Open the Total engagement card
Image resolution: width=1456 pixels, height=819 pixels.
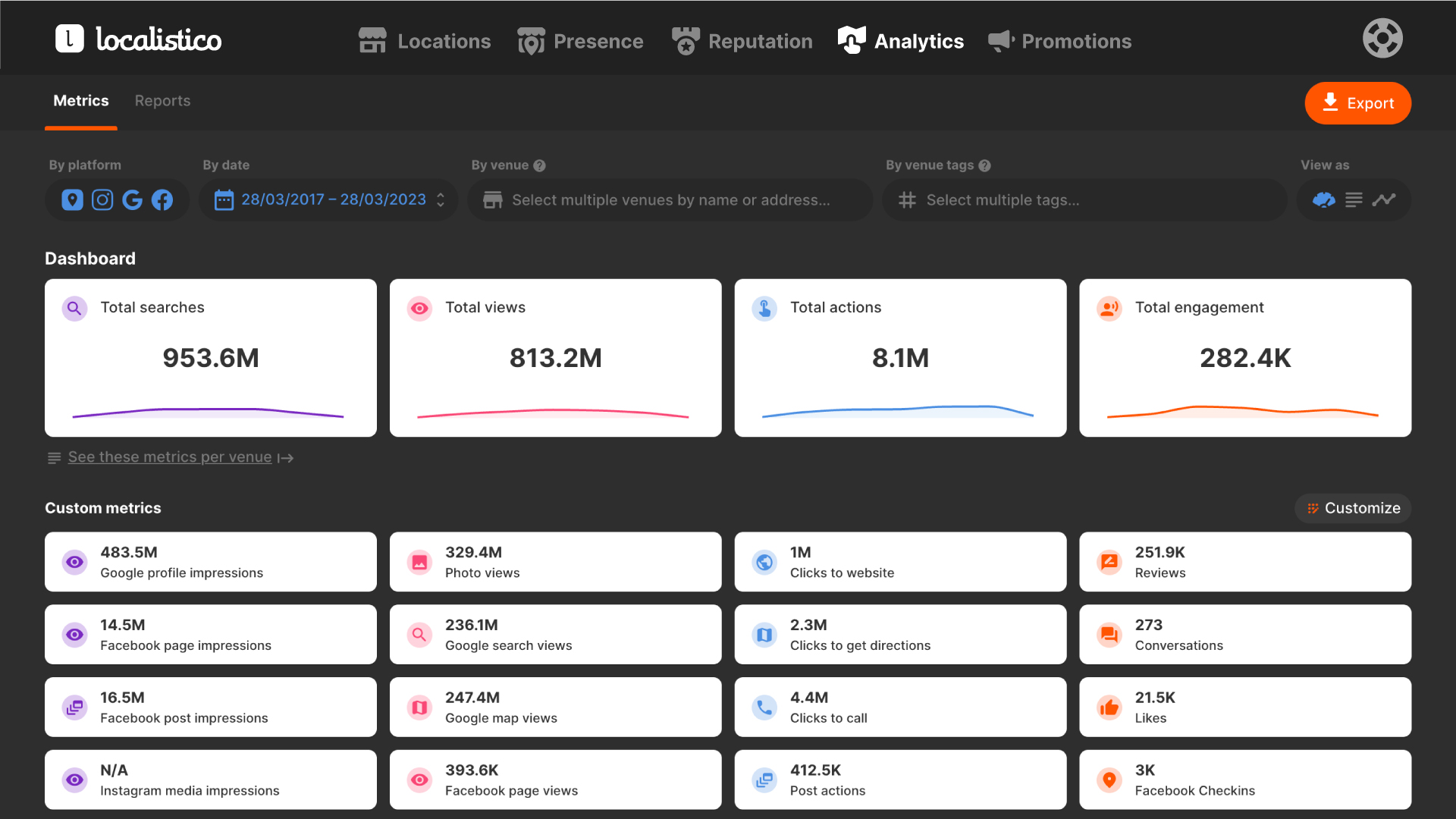1244,358
